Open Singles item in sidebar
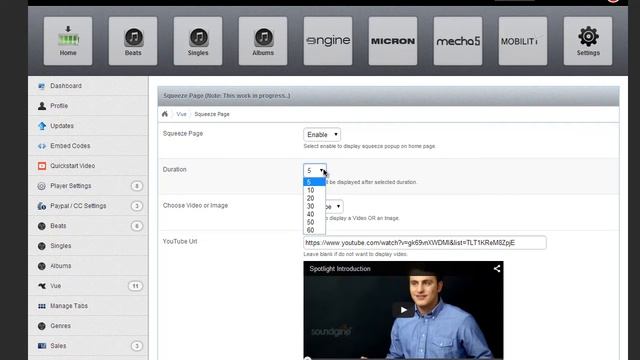 [x=88, y=246]
